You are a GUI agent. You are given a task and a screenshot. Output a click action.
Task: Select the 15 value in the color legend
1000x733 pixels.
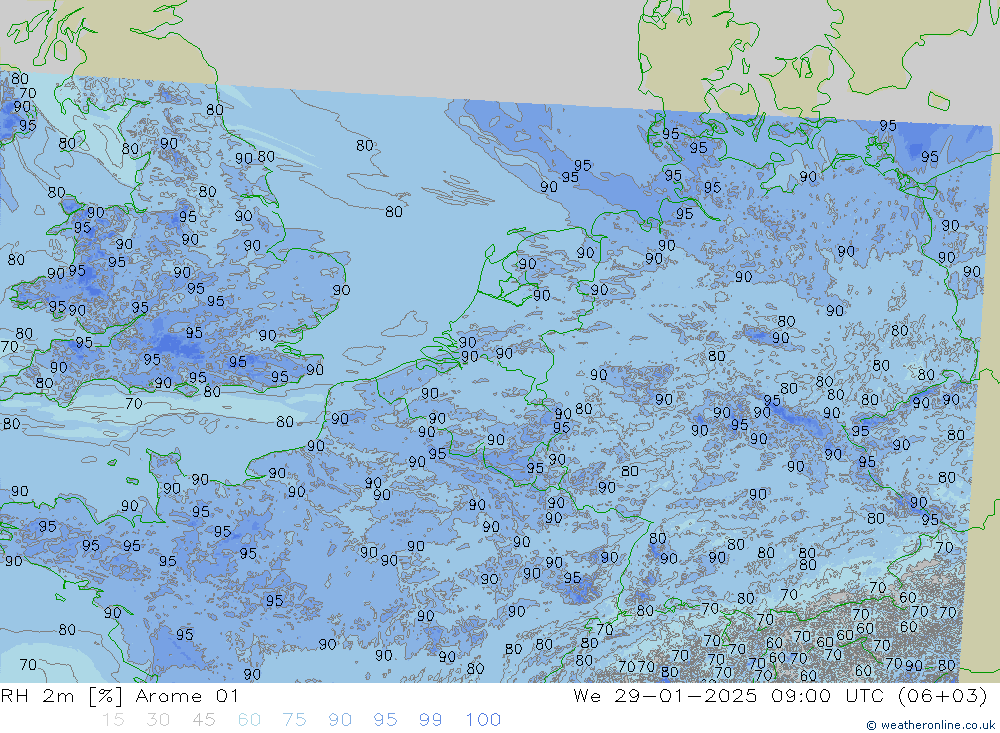113,720
